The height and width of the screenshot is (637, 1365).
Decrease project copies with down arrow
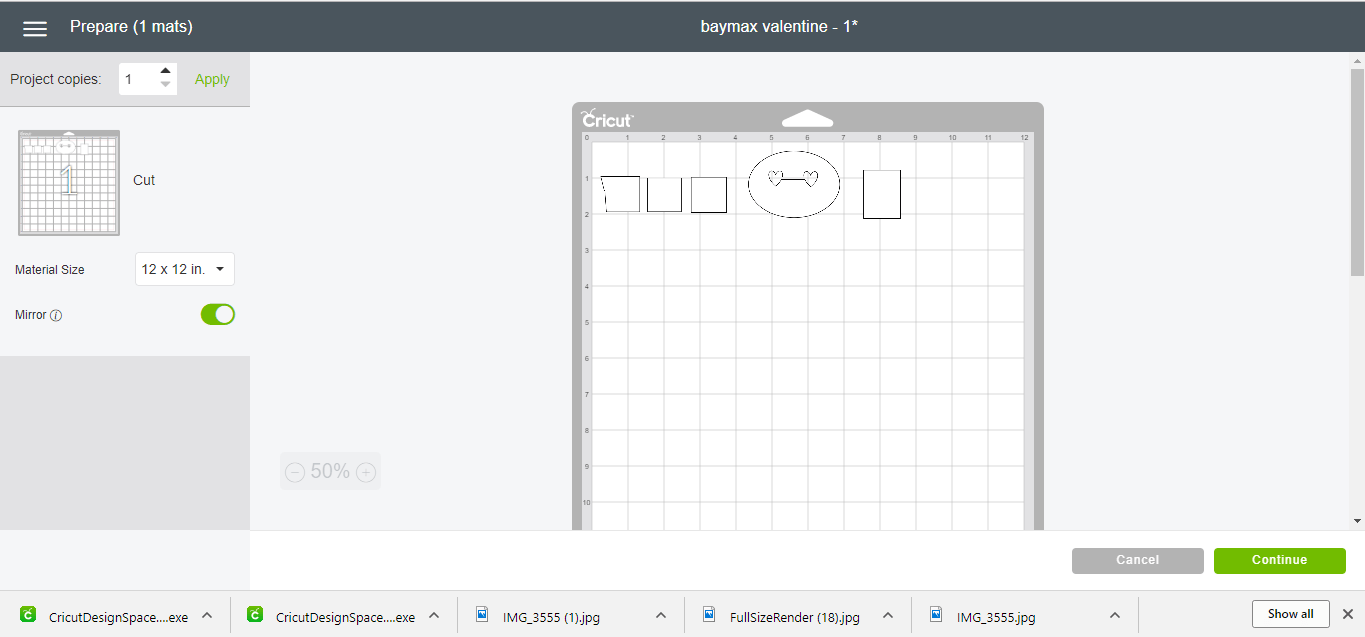click(166, 85)
